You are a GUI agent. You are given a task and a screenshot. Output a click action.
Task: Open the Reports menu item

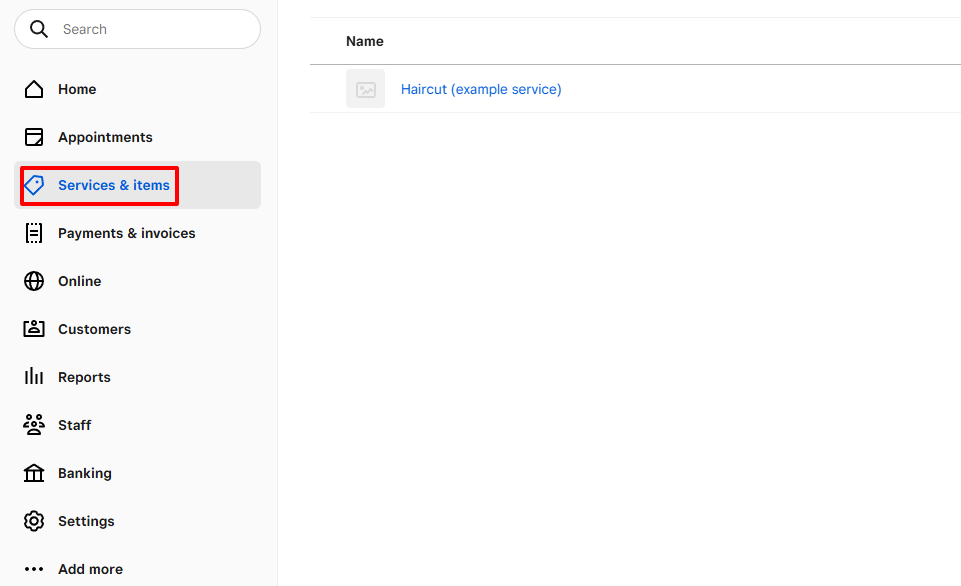84,377
